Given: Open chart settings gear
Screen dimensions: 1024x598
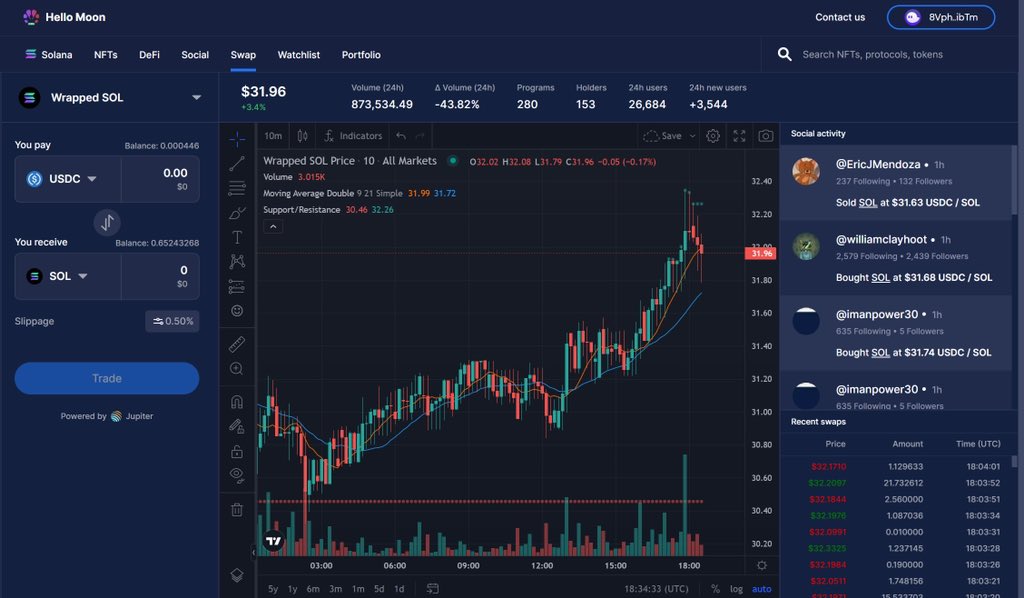Looking at the screenshot, I should 713,136.
